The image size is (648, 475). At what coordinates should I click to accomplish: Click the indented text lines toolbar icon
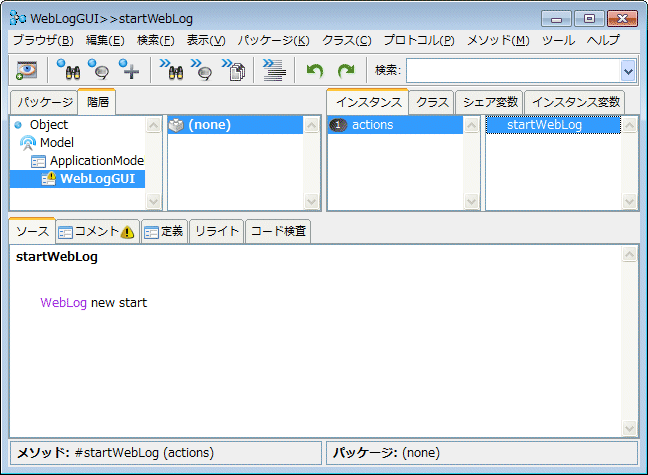pyautogui.click(x=273, y=70)
